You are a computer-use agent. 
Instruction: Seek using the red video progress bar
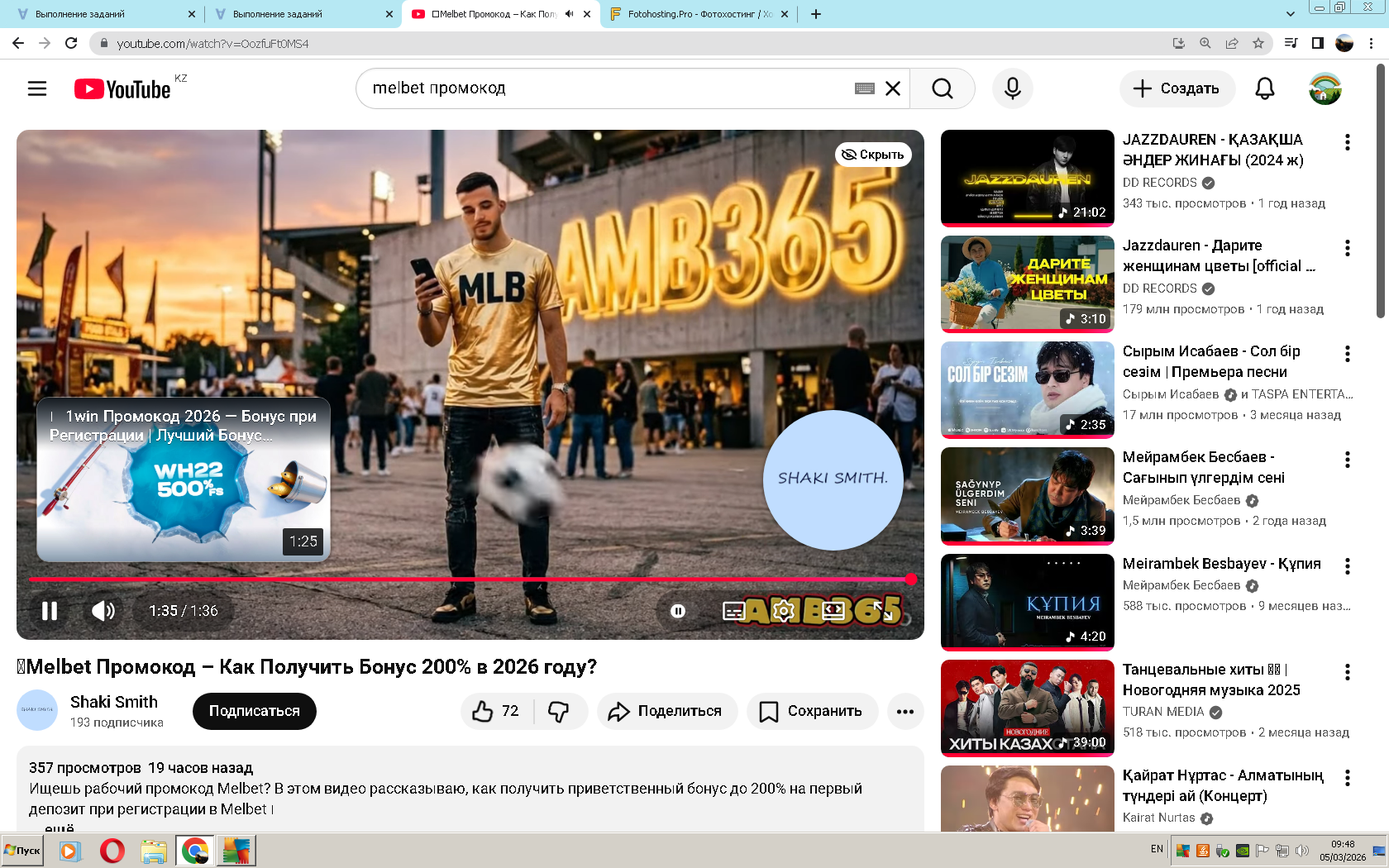(x=470, y=579)
